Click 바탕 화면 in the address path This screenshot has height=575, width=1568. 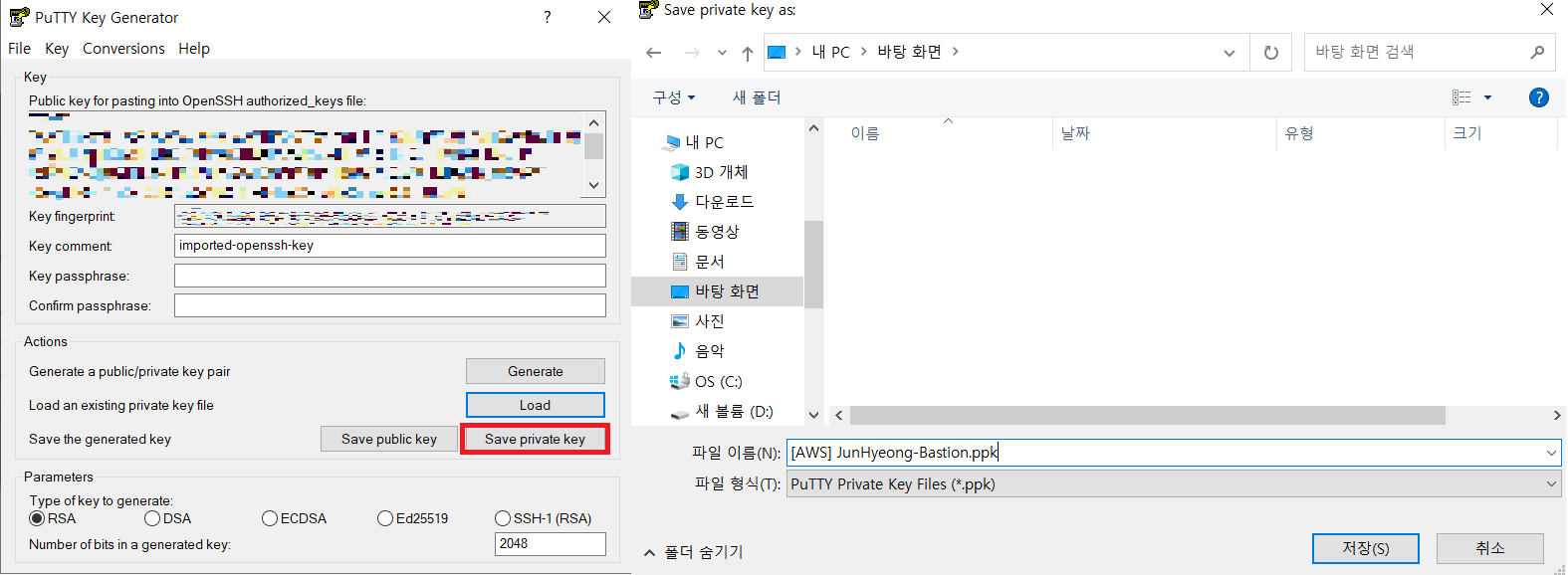[x=909, y=52]
